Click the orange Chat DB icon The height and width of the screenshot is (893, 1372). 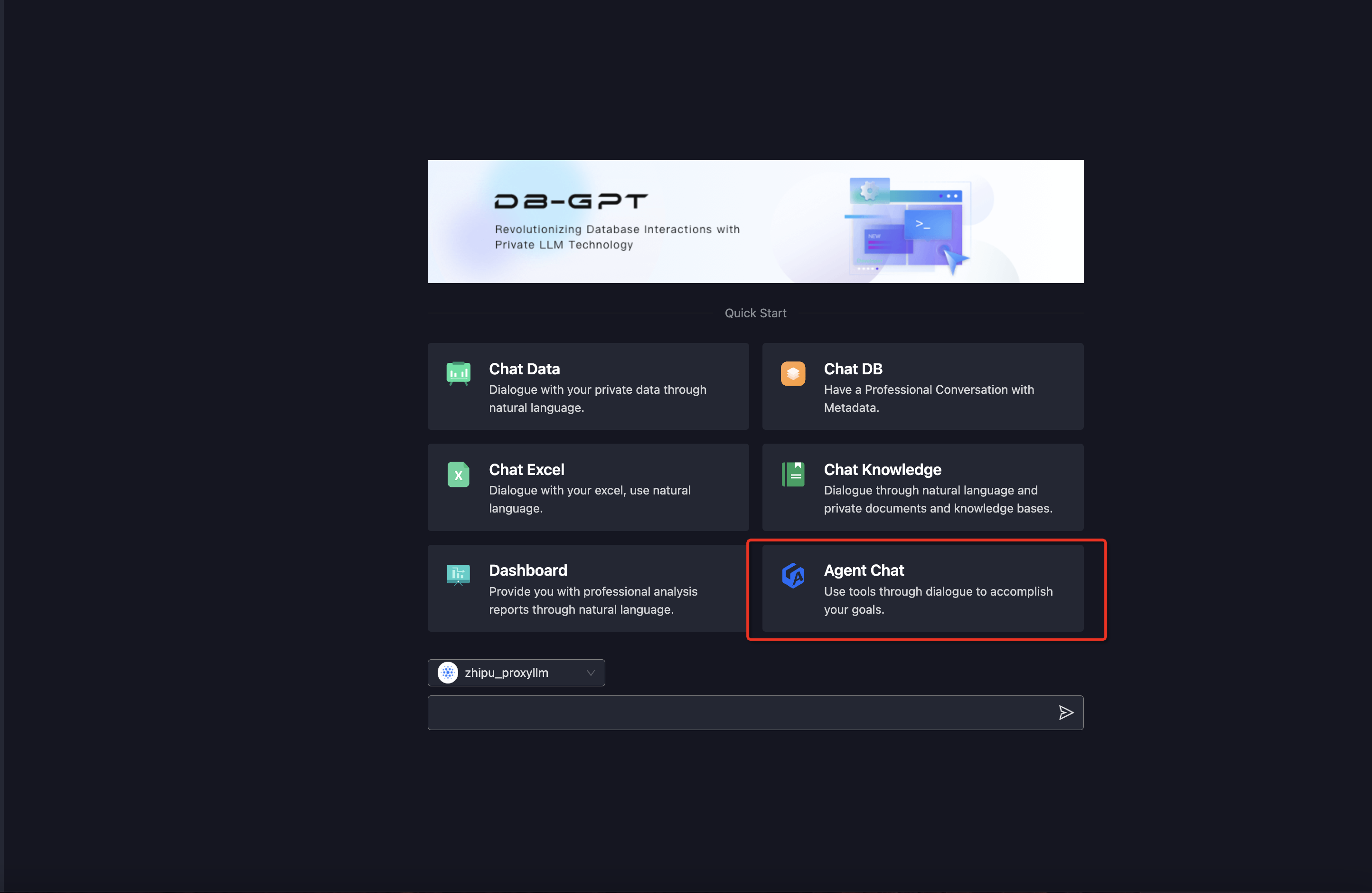tap(793, 373)
